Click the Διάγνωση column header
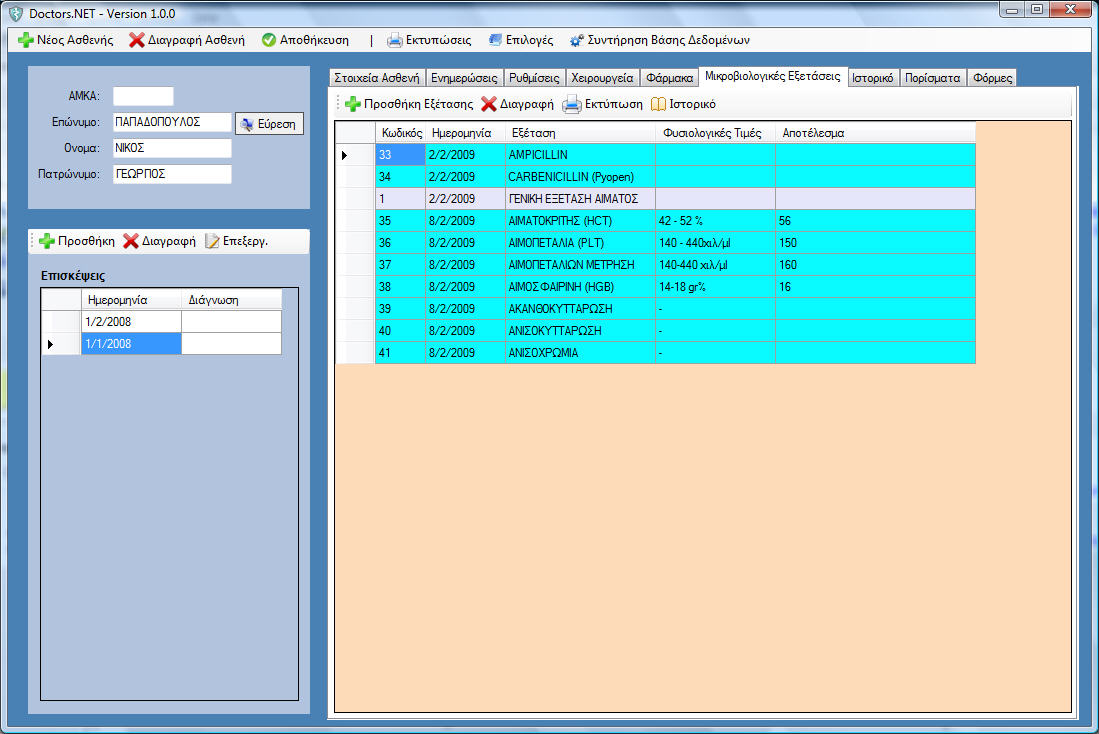Image resolution: width=1099 pixels, height=734 pixels. [x=231, y=300]
